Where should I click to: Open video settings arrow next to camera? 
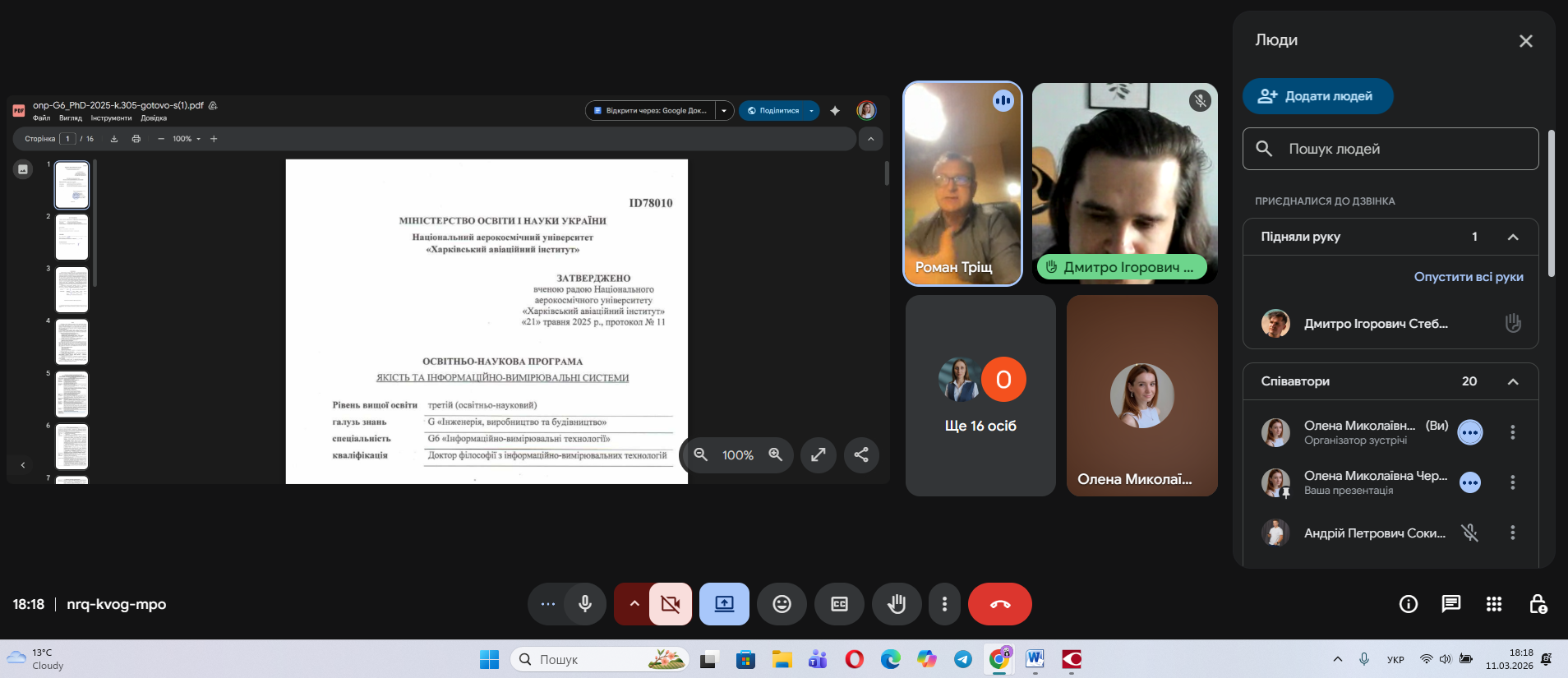click(634, 604)
